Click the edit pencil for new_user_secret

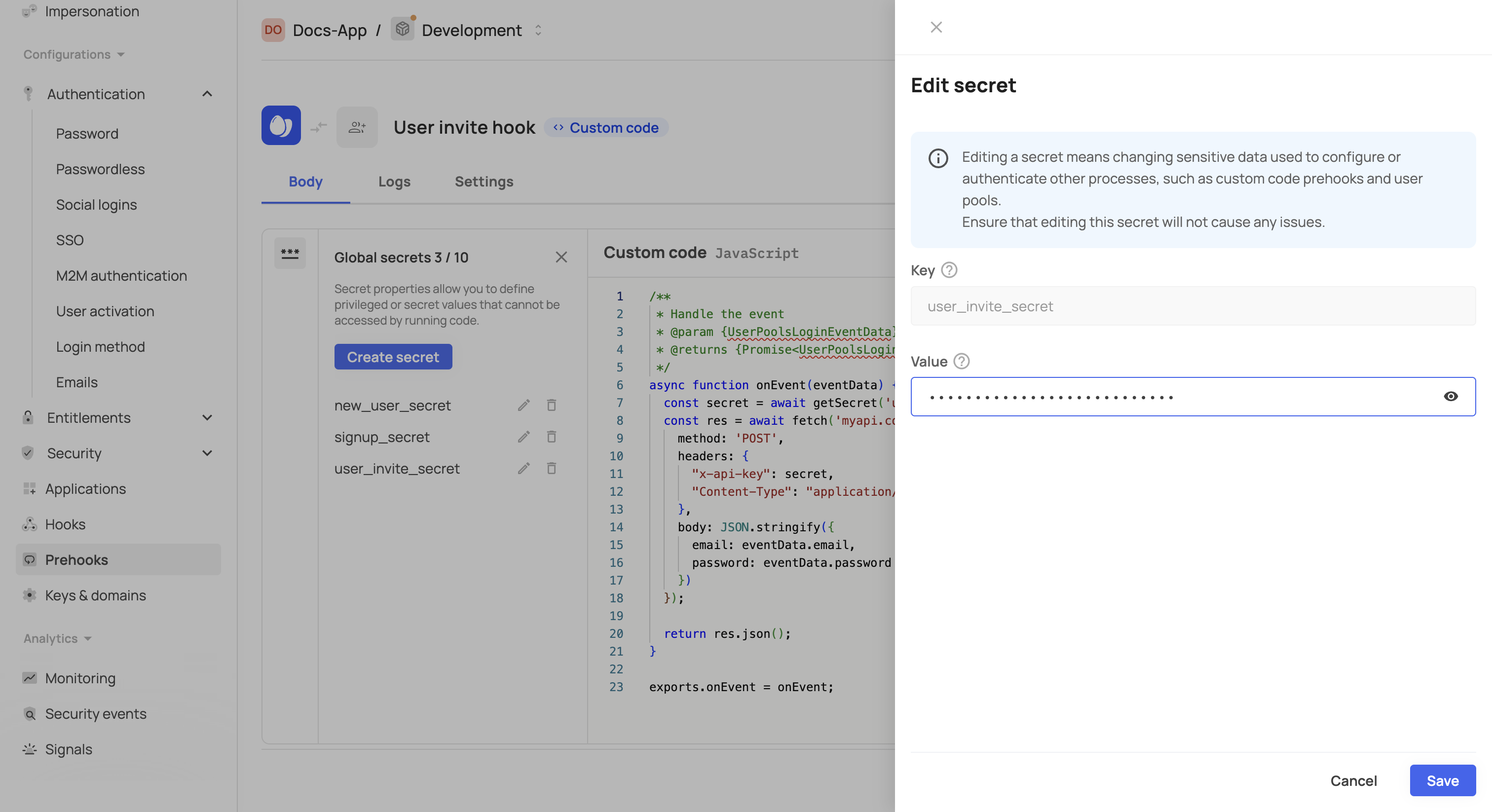[x=523, y=406]
